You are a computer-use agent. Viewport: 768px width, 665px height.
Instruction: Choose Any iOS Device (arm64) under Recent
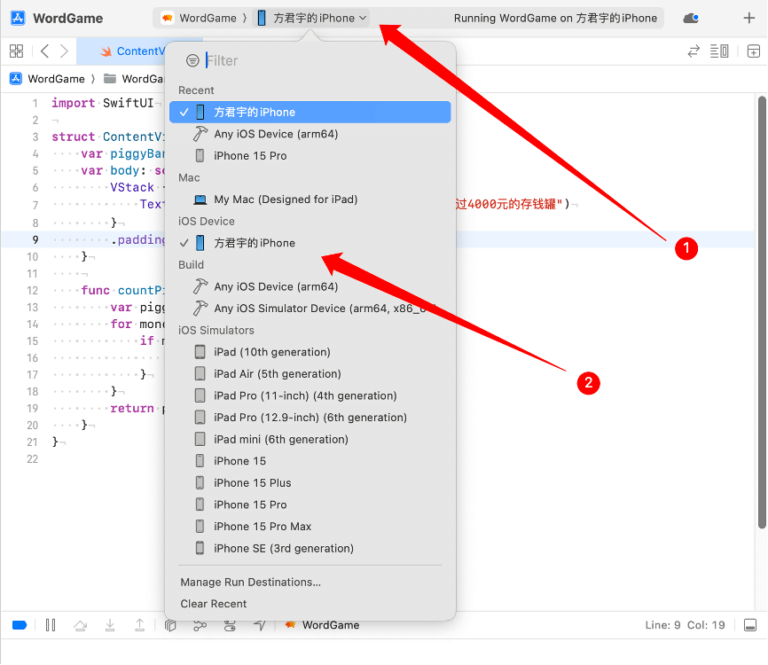[310, 134]
